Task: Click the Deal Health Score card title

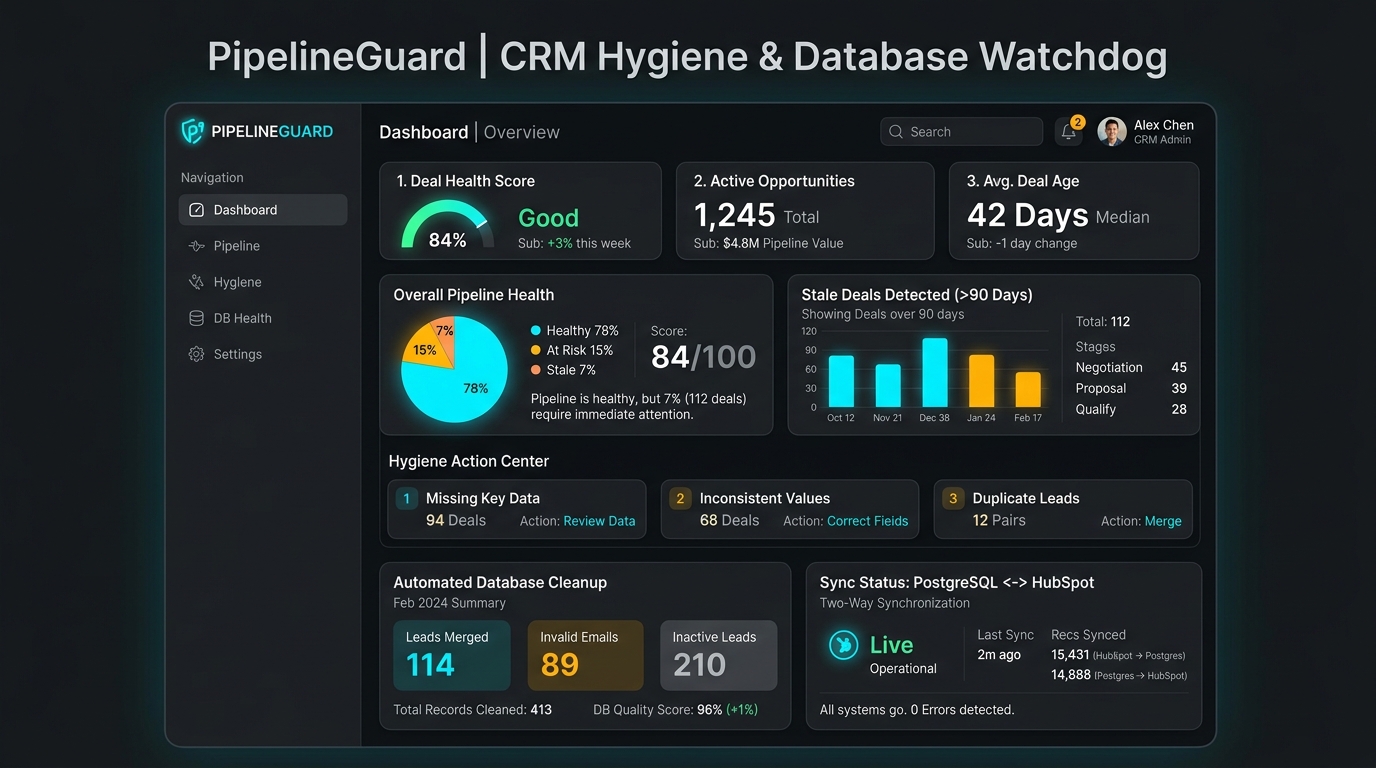Action: pos(466,181)
